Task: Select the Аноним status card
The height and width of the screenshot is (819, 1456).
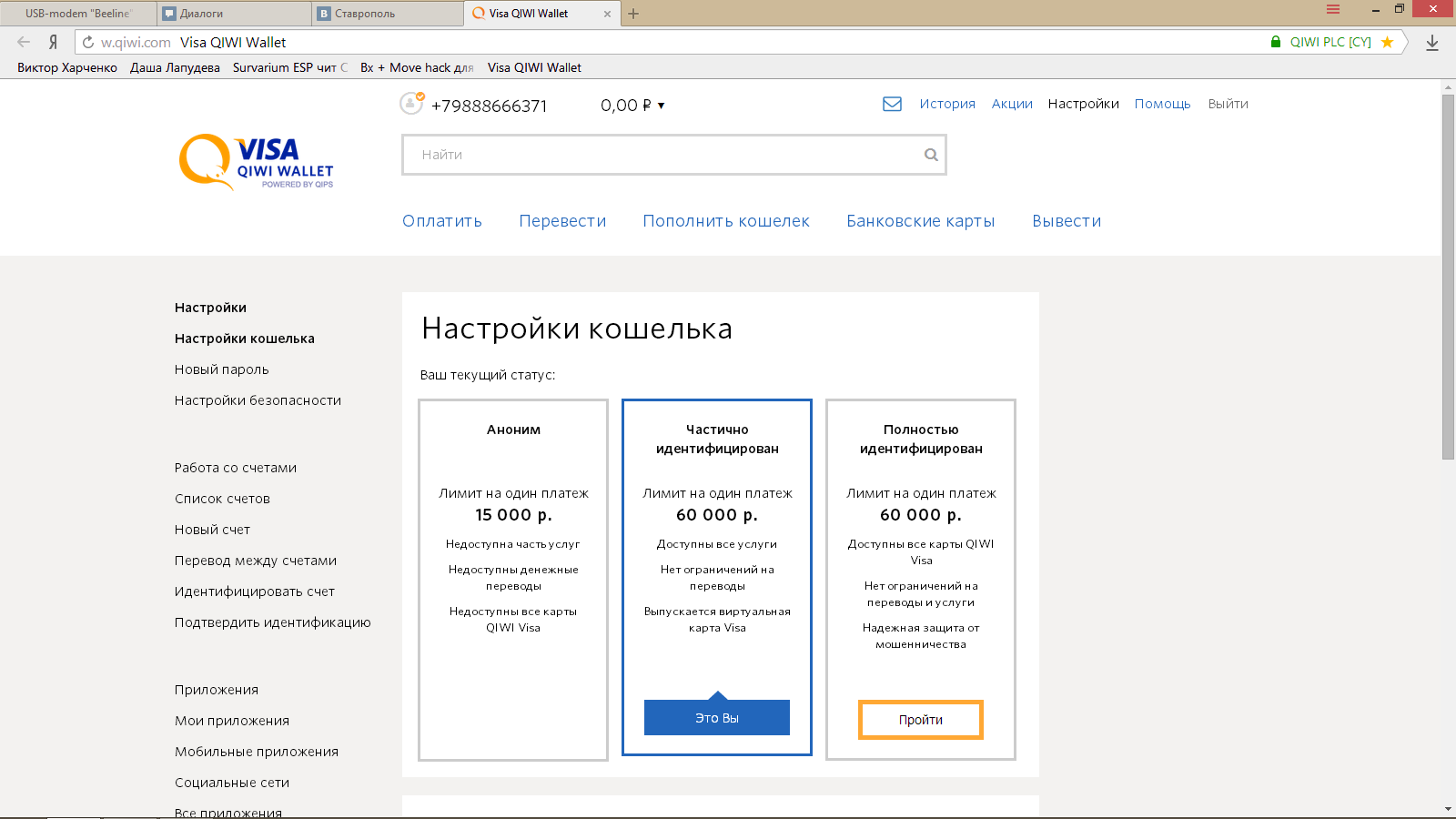Action: pos(513,580)
